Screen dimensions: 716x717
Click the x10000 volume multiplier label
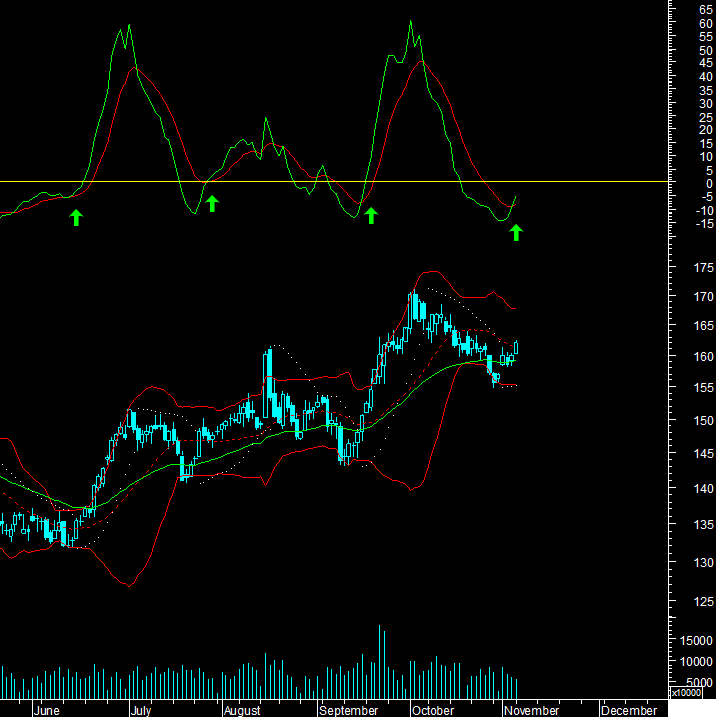click(686, 693)
